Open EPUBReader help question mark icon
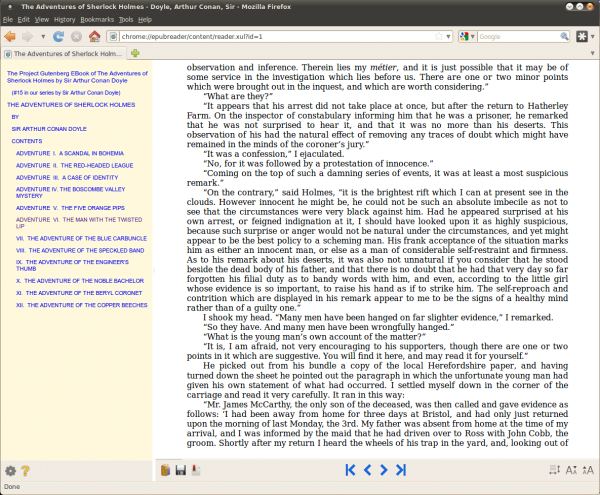Image resolution: width=600 pixels, height=495 pixels. [25, 471]
